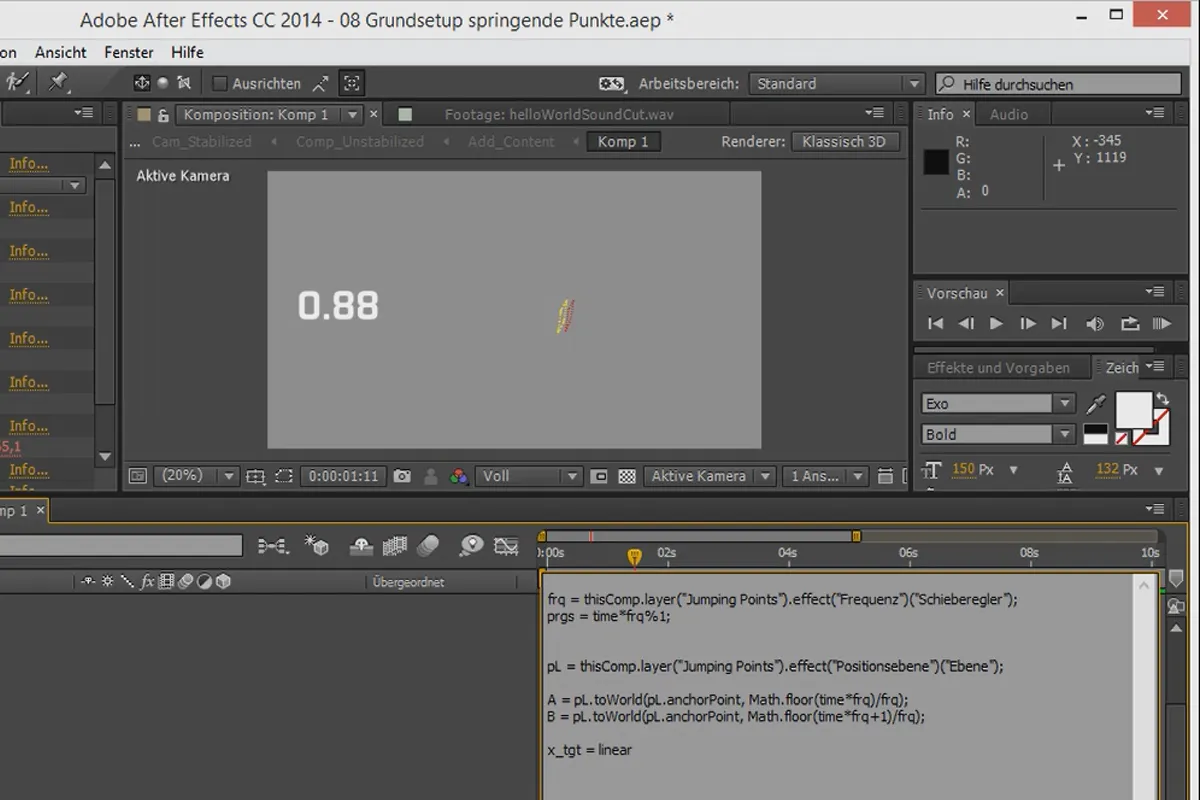This screenshot has width=1200, height=800.
Task: Open the workspace reset icon next to Arbeitsbereich
Action: (612, 84)
